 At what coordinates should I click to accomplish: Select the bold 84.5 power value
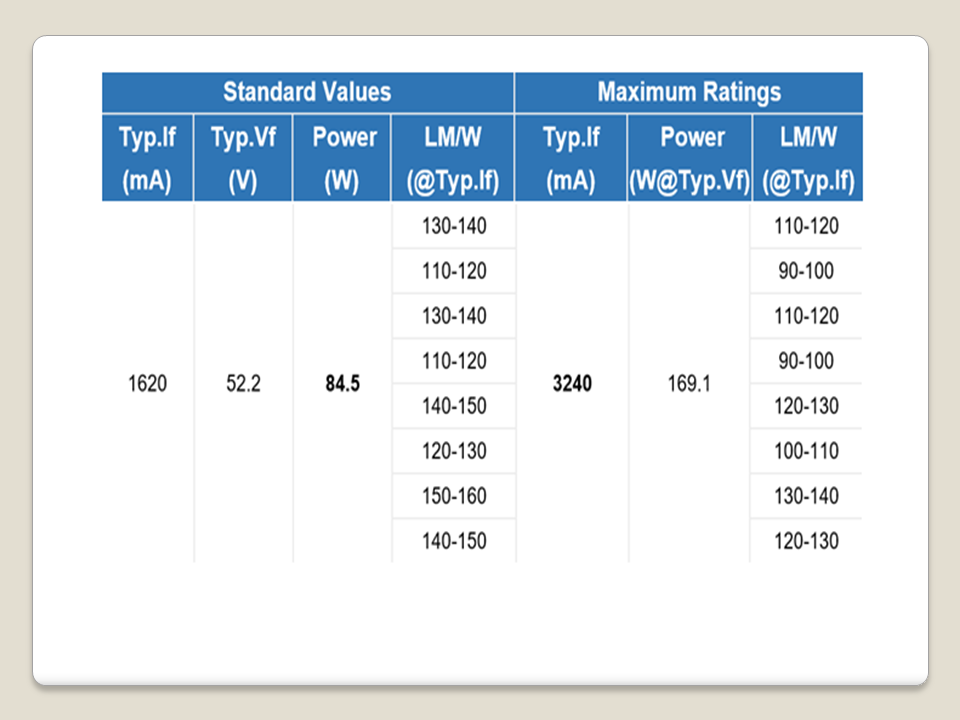click(x=342, y=383)
